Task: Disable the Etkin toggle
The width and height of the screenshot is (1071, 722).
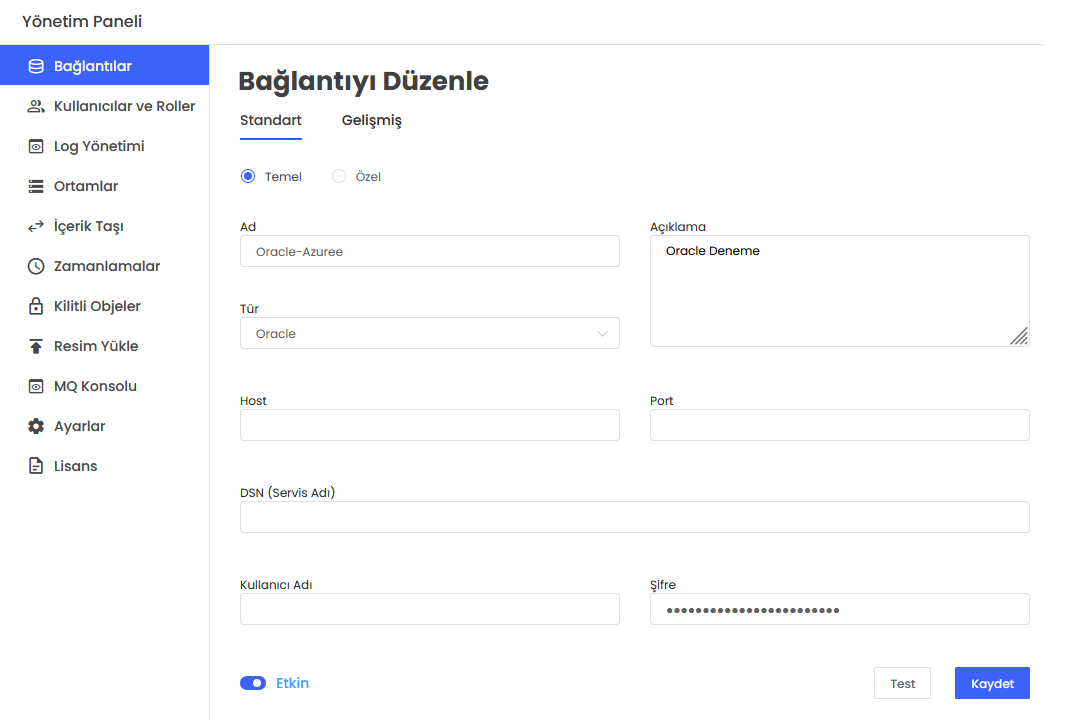Action: [253, 683]
